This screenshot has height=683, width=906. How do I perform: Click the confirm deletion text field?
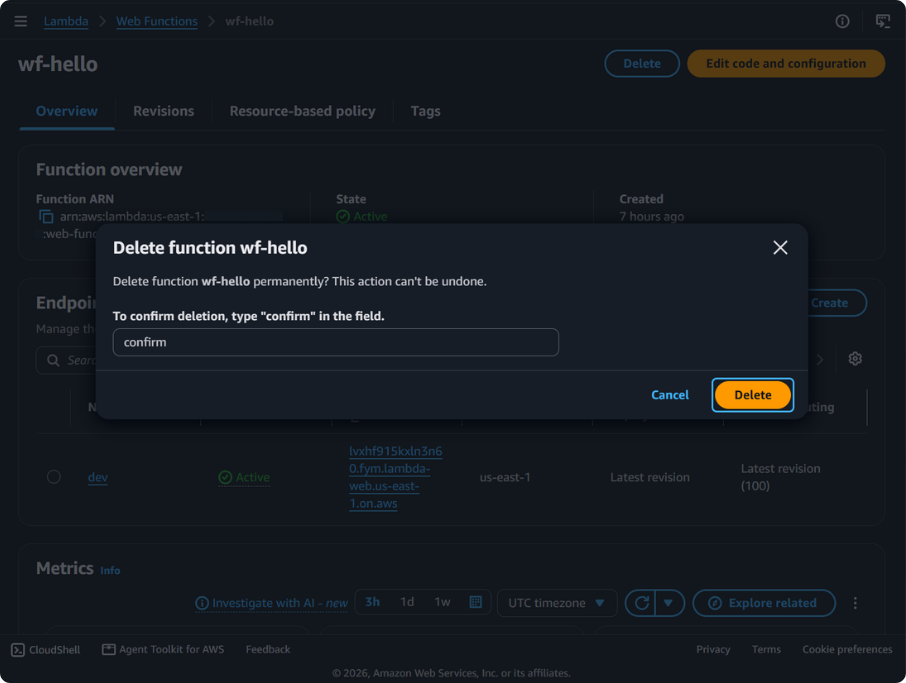(336, 342)
